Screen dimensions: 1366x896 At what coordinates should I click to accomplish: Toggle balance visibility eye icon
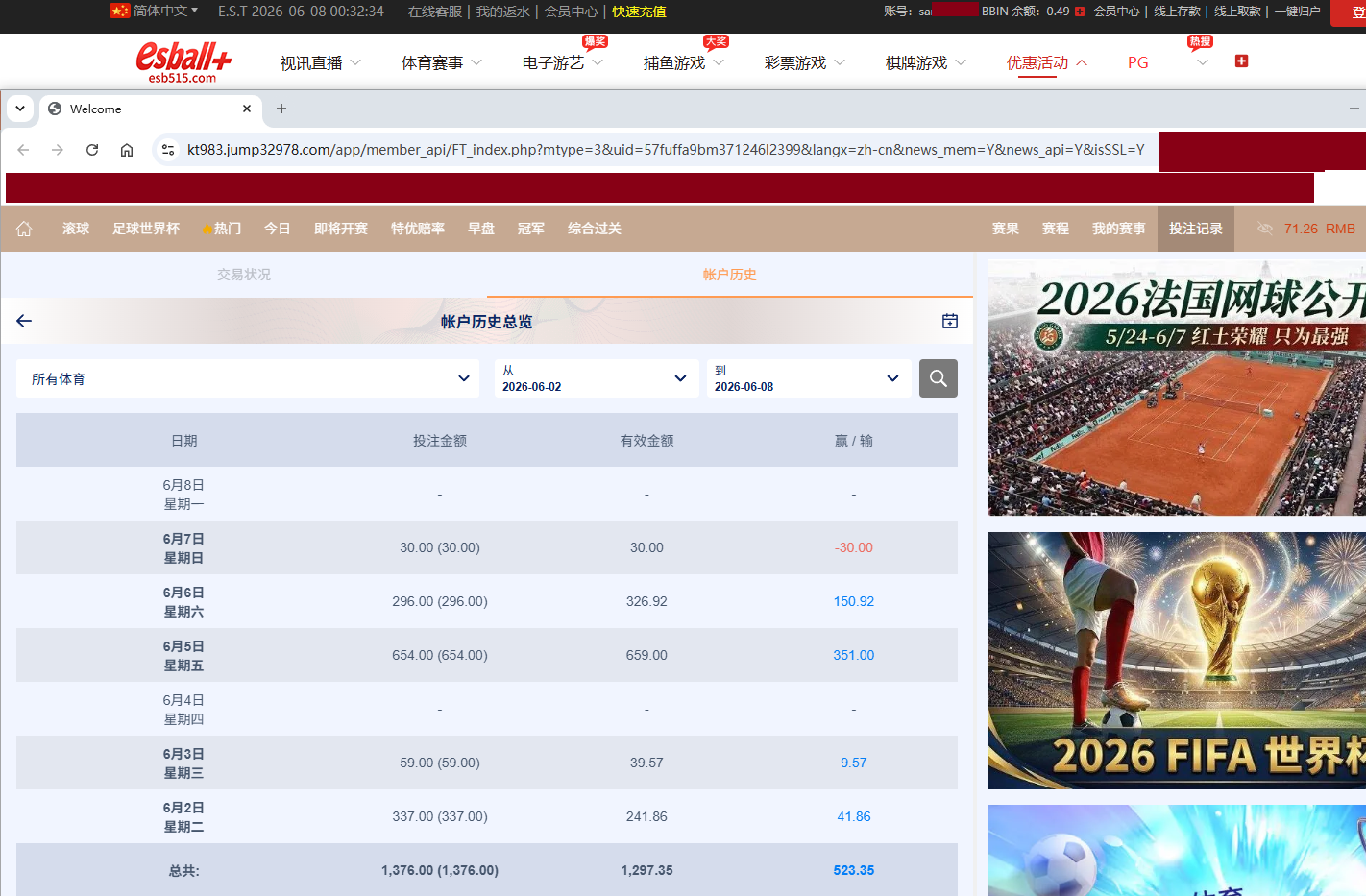[1265, 229]
